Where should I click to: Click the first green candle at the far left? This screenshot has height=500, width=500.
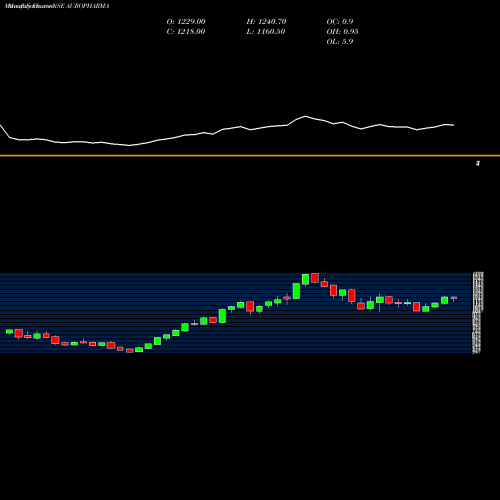click(9, 331)
